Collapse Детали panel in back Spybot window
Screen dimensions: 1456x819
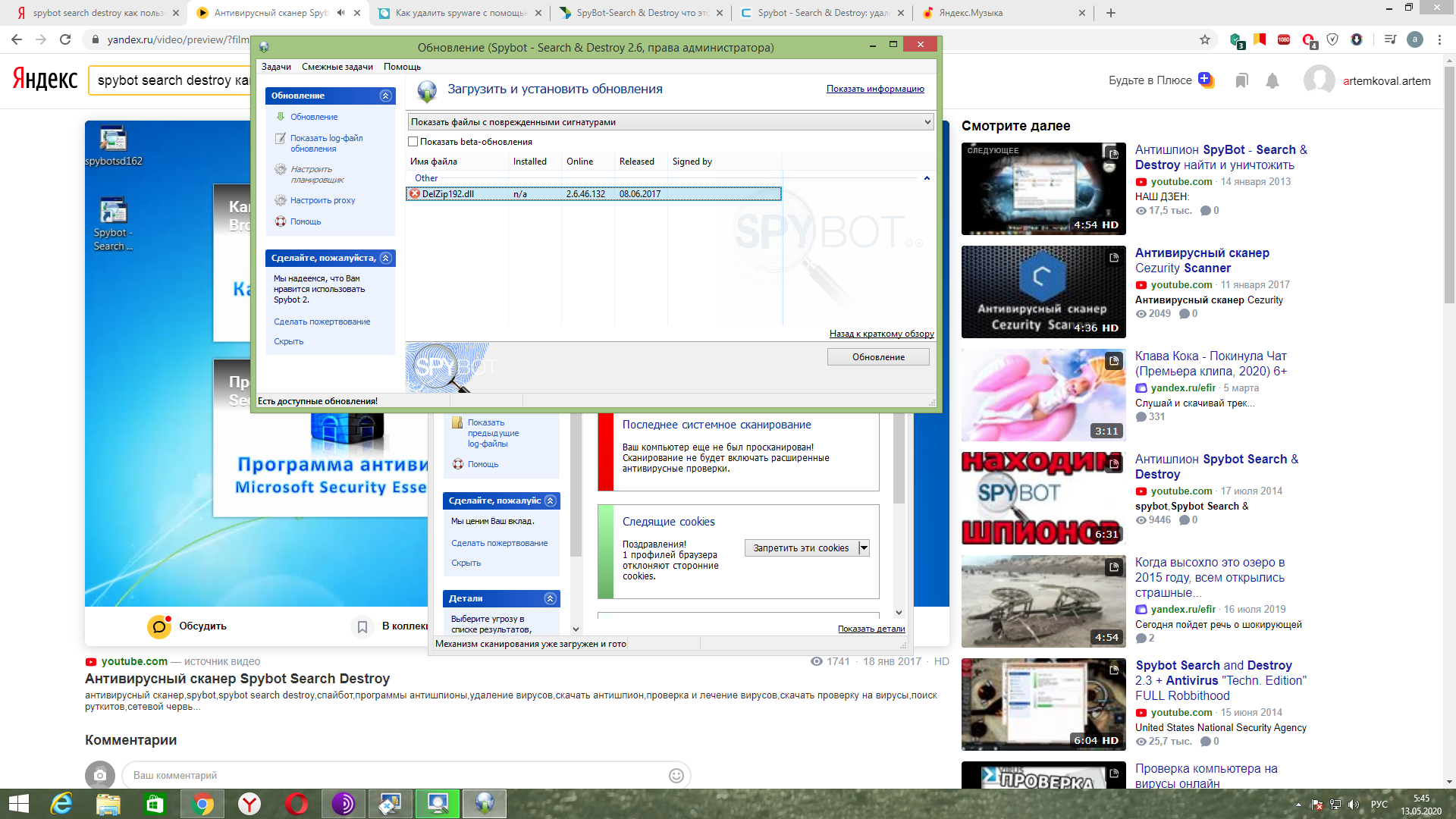pos(551,599)
